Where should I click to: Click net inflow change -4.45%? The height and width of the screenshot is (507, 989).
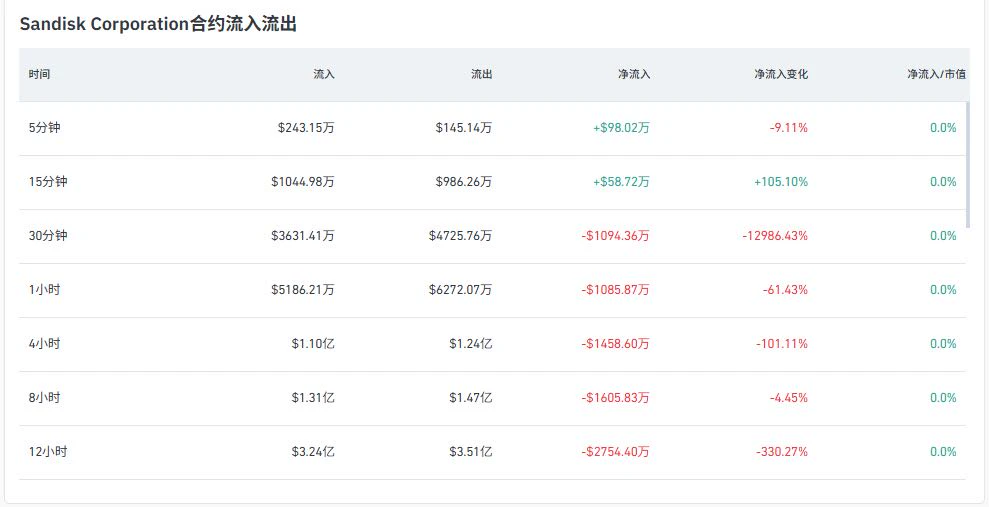pyautogui.click(x=788, y=398)
